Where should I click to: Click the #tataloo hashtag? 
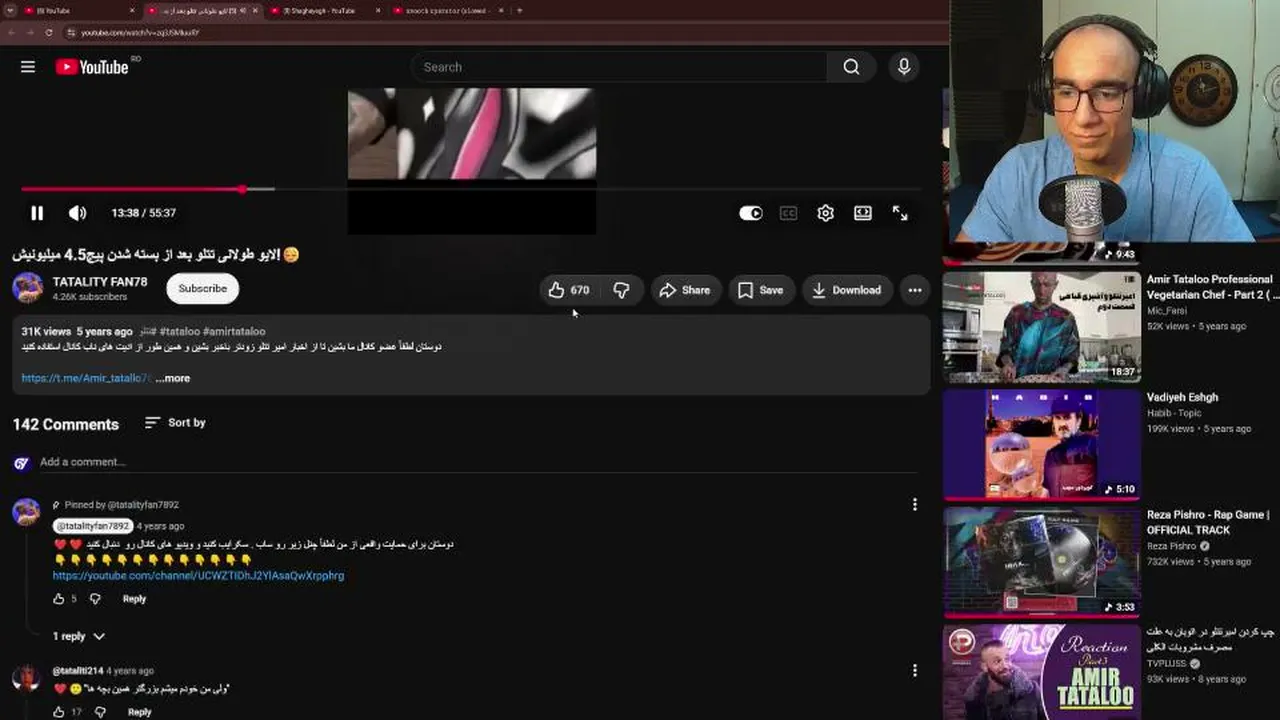point(179,331)
